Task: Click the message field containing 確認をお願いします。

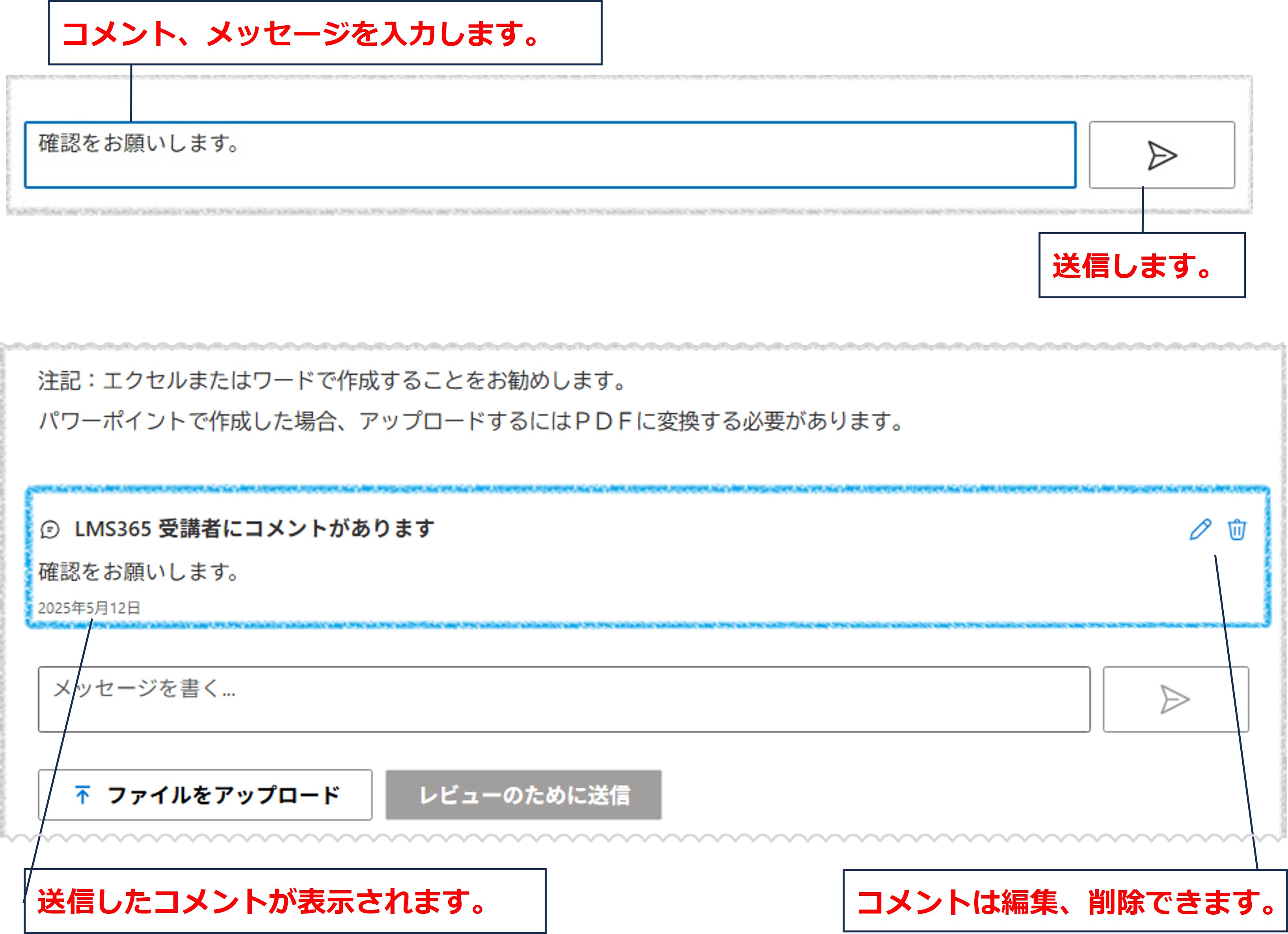Action: pyautogui.click(x=550, y=155)
